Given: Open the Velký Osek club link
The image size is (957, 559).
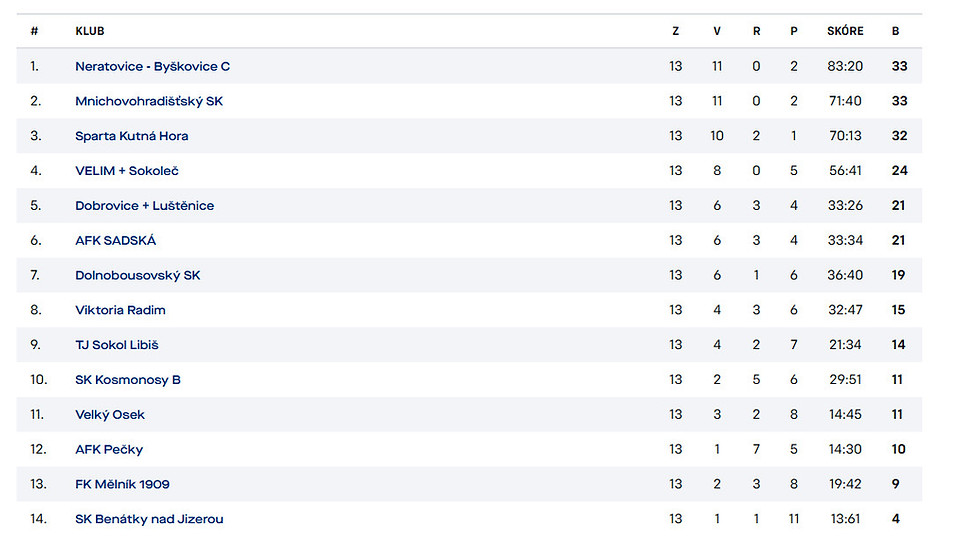Looking at the screenshot, I should (110, 415).
